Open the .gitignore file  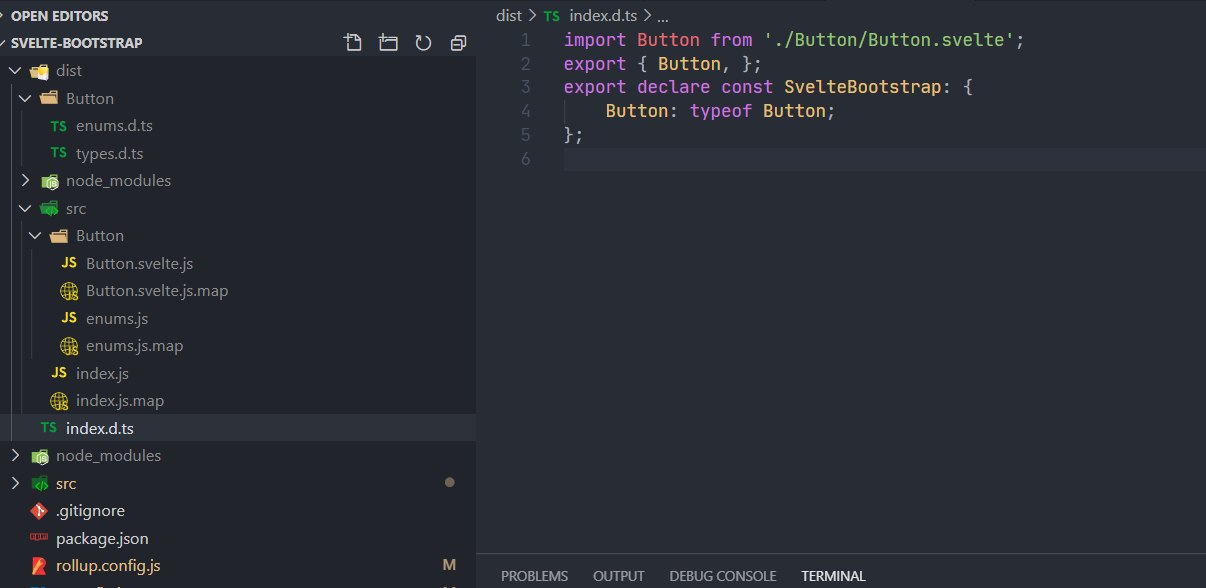(x=90, y=511)
